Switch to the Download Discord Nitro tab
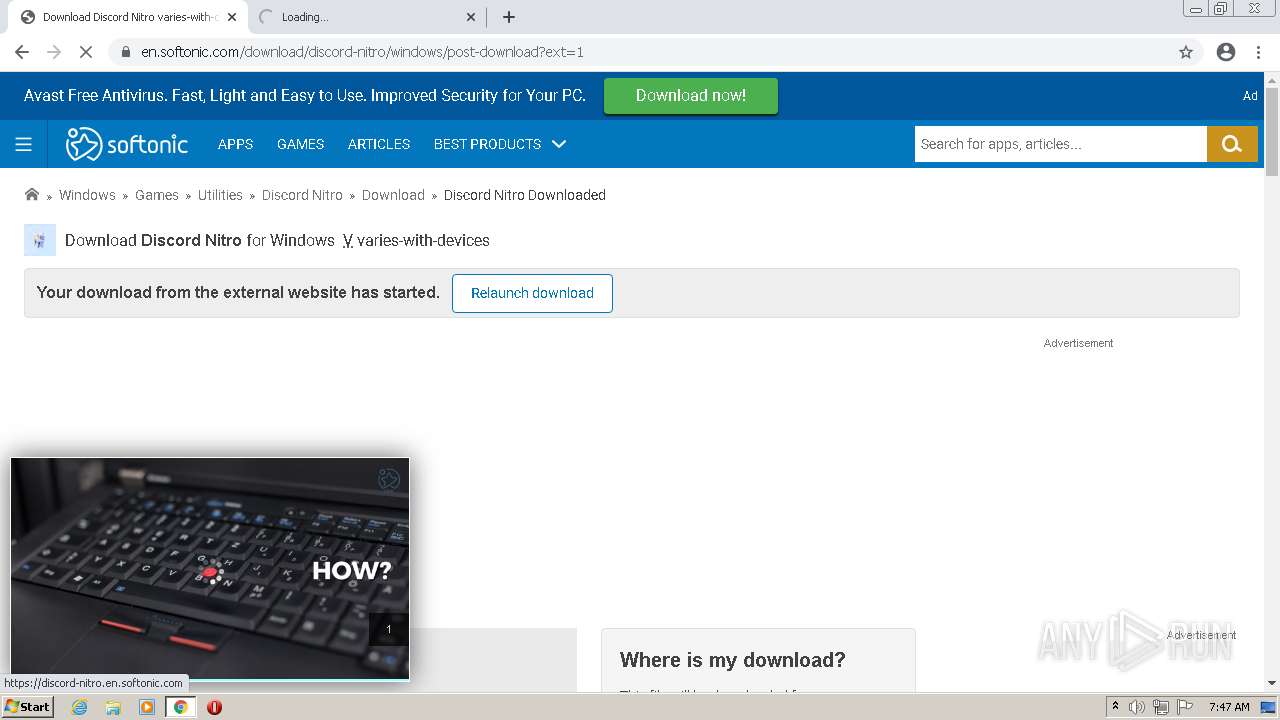This screenshot has height=720, width=1280. (127, 17)
